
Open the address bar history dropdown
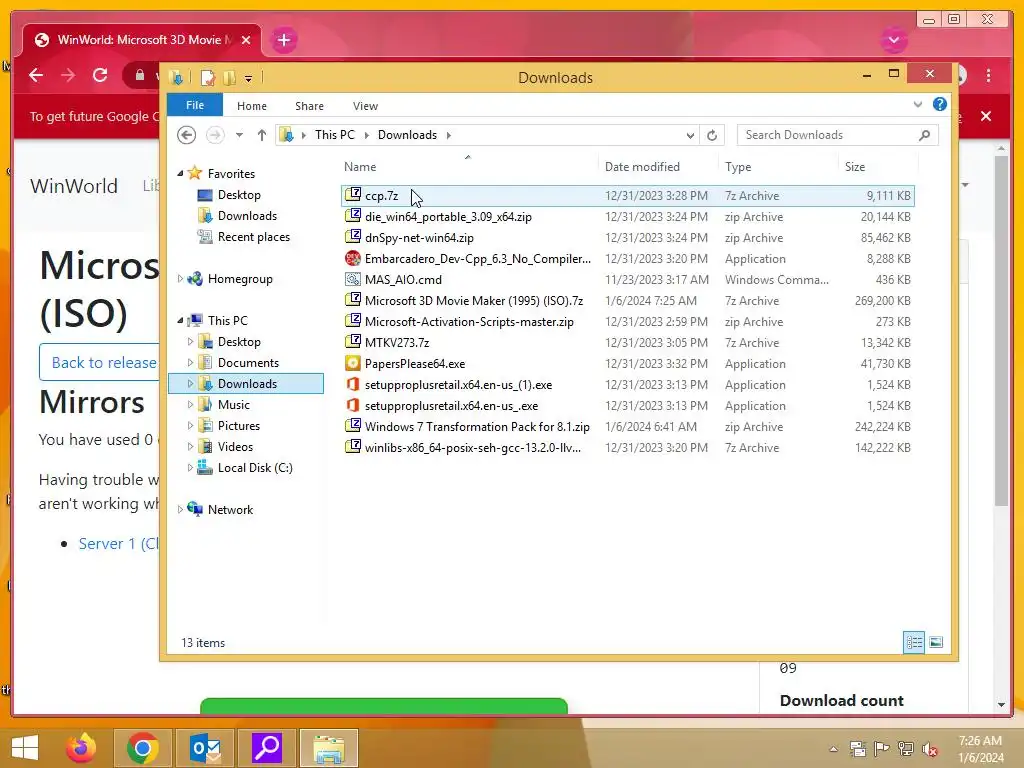[x=690, y=135]
